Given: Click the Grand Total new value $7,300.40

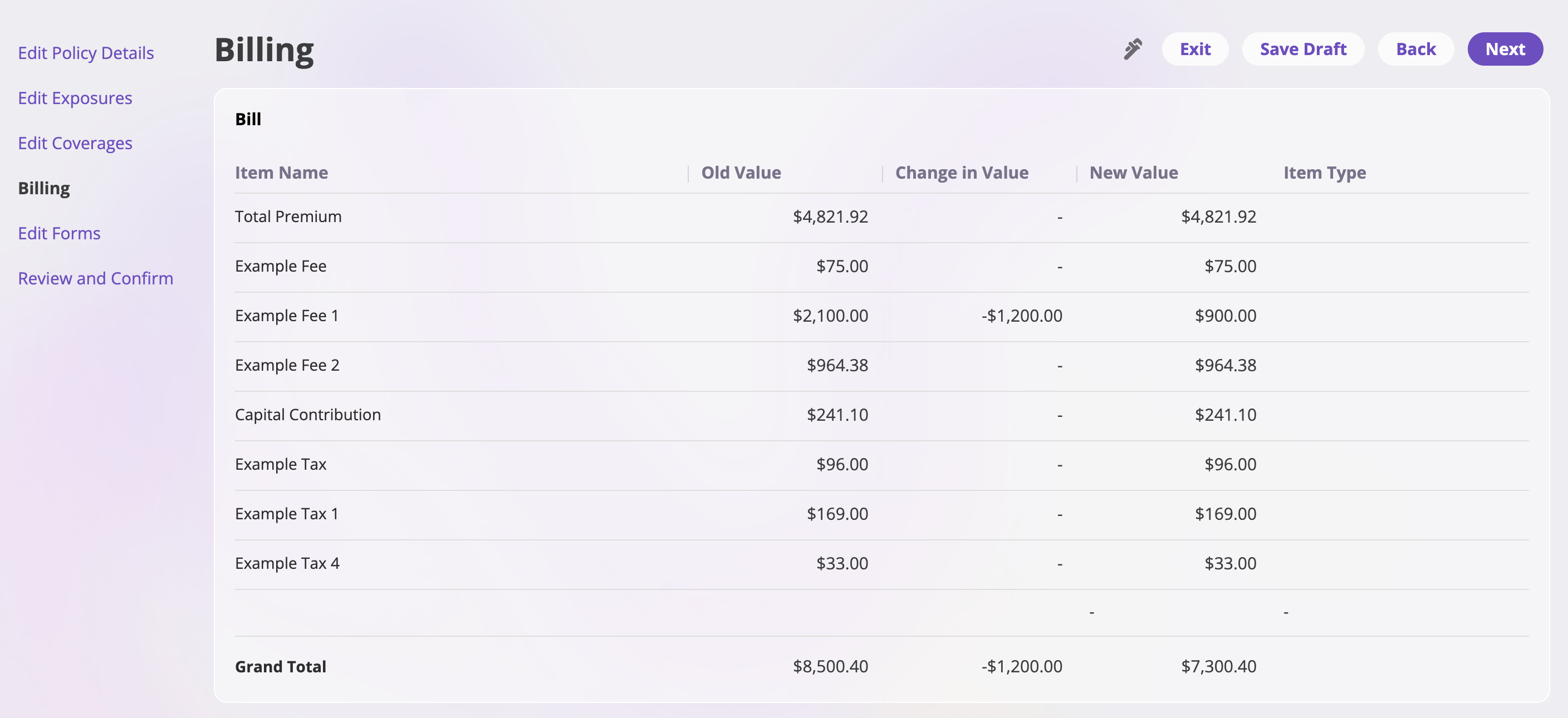Looking at the screenshot, I should [x=1218, y=666].
